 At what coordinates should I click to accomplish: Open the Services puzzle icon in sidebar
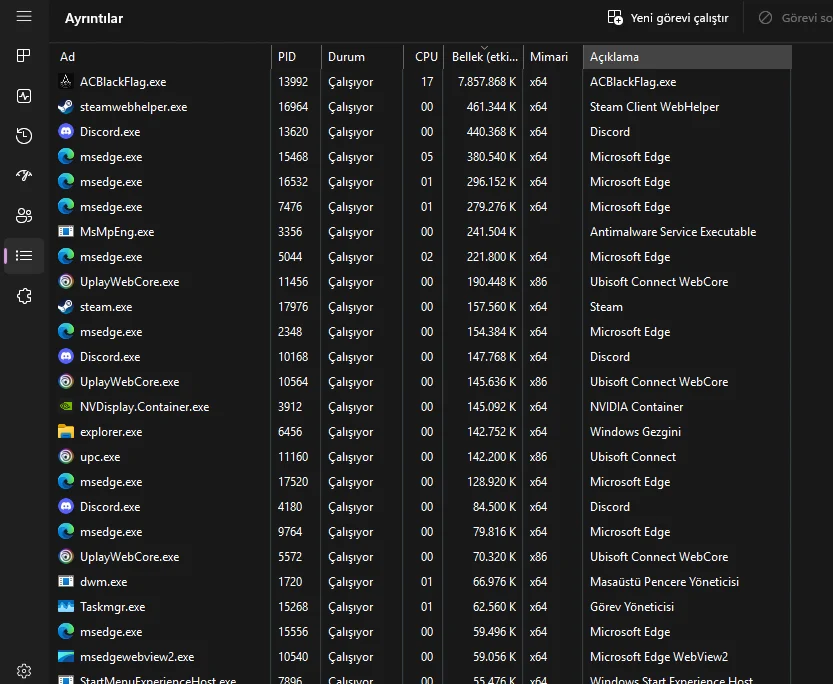(24, 296)
